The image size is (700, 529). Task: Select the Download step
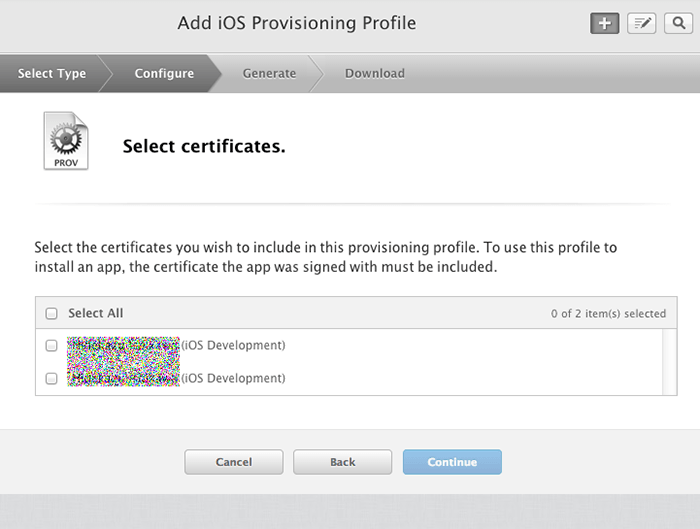point(375,73)
